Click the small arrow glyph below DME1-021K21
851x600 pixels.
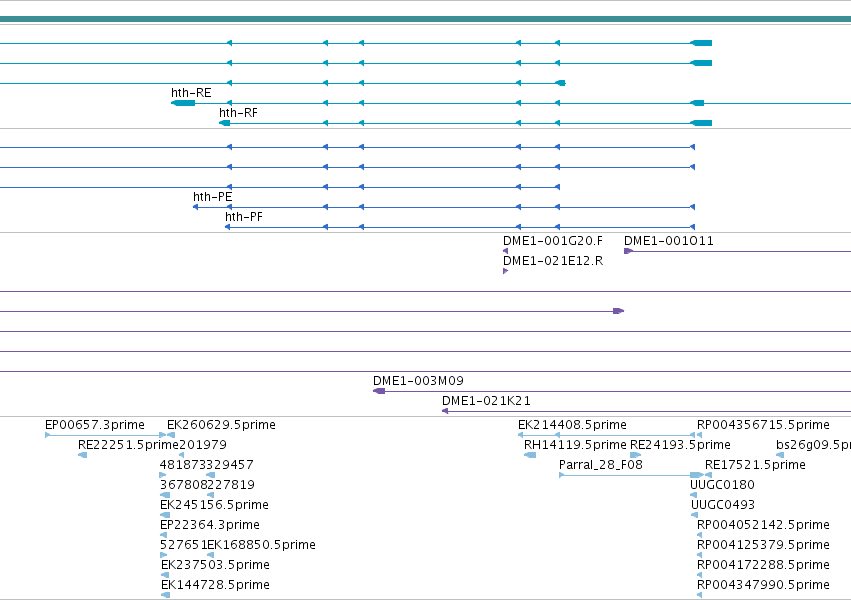[445, 411]
